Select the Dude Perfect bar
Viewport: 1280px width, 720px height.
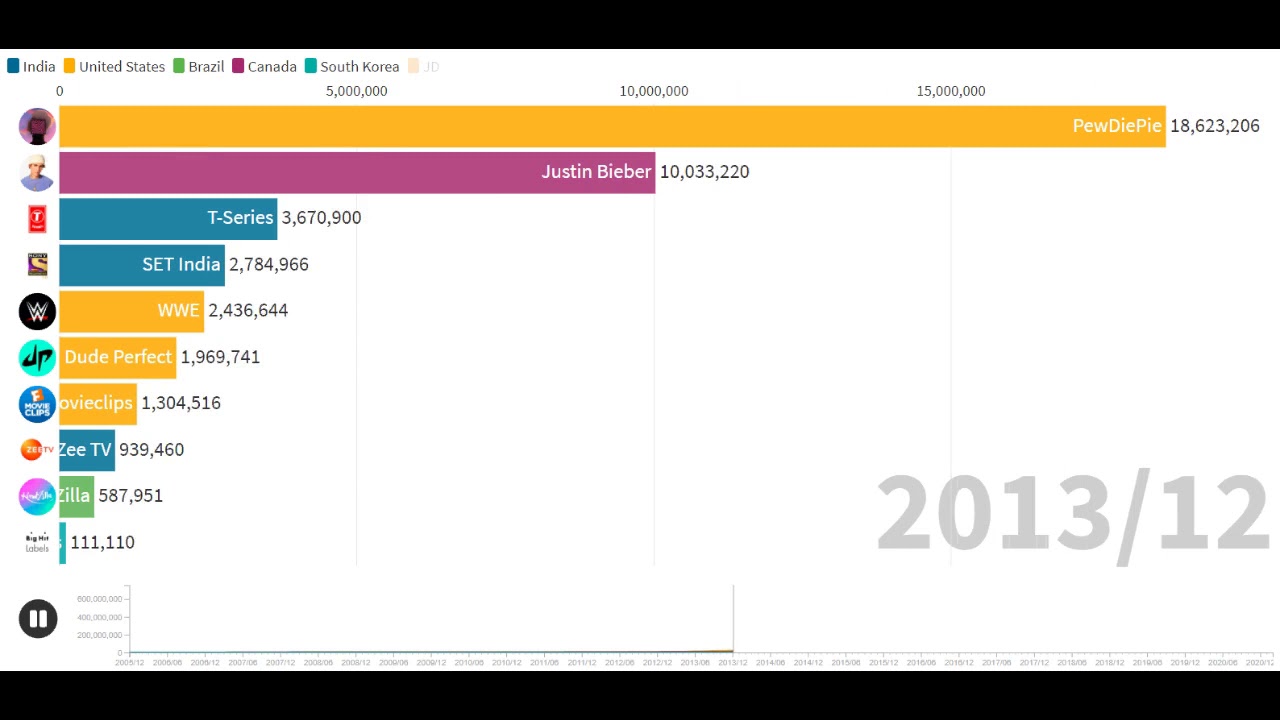coord(117,357)
